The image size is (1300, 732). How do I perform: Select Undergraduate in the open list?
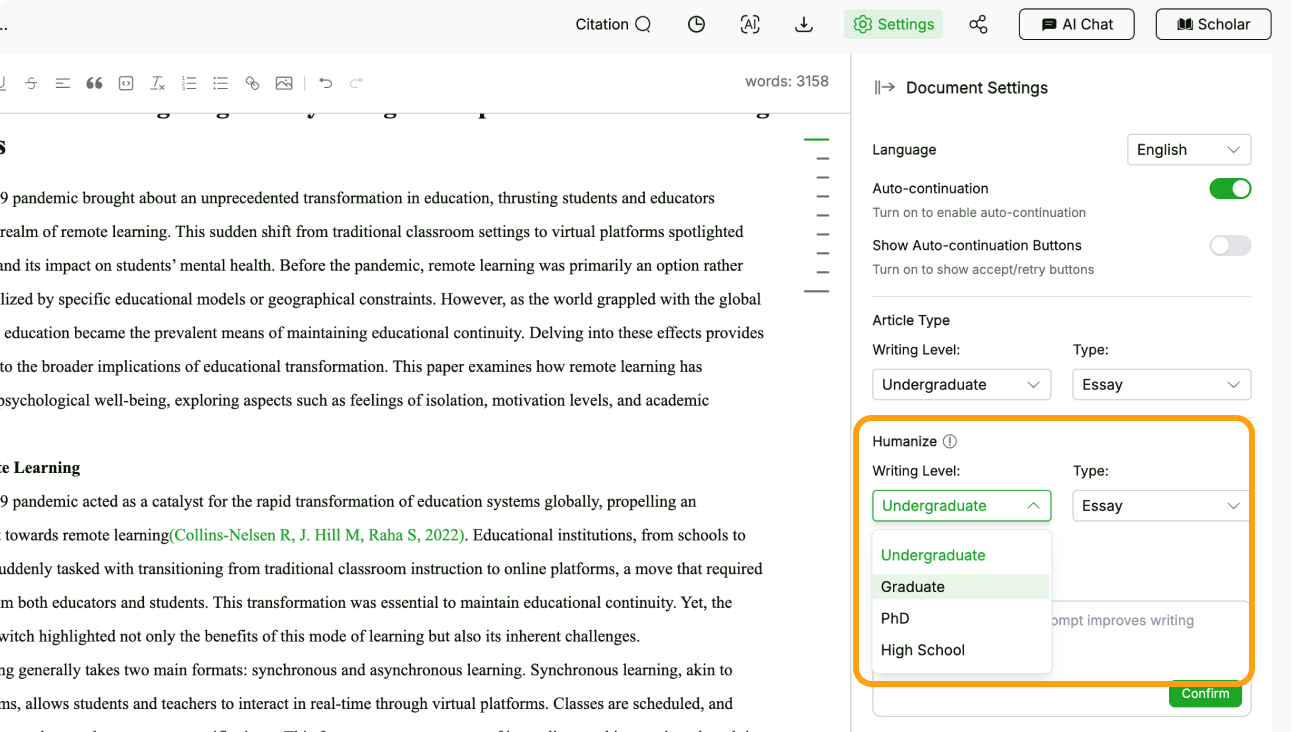pos(961,555)
